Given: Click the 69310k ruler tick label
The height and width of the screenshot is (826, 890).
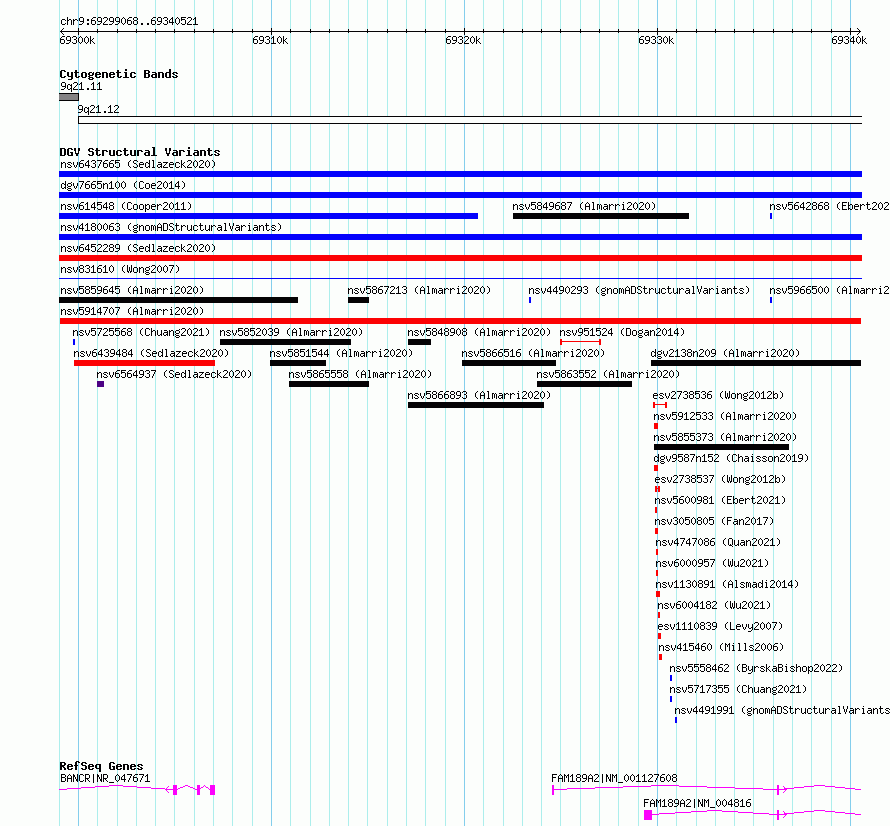Looking at the screenshot, I should [270, 40].
